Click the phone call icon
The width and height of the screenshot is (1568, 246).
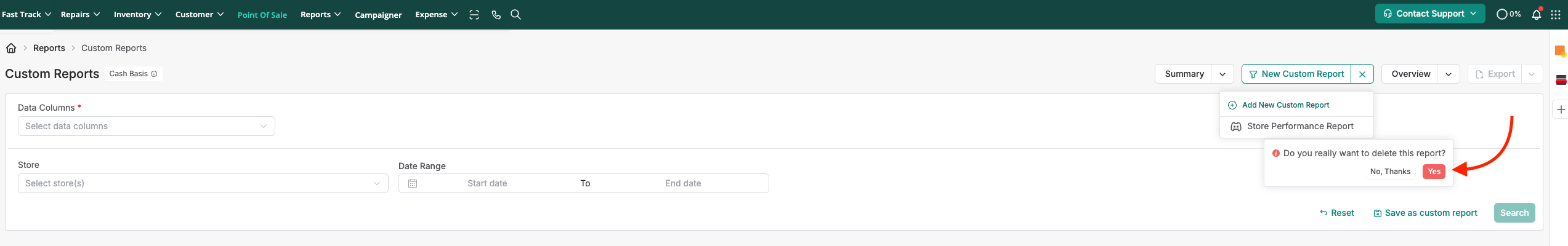coord(496,15)
